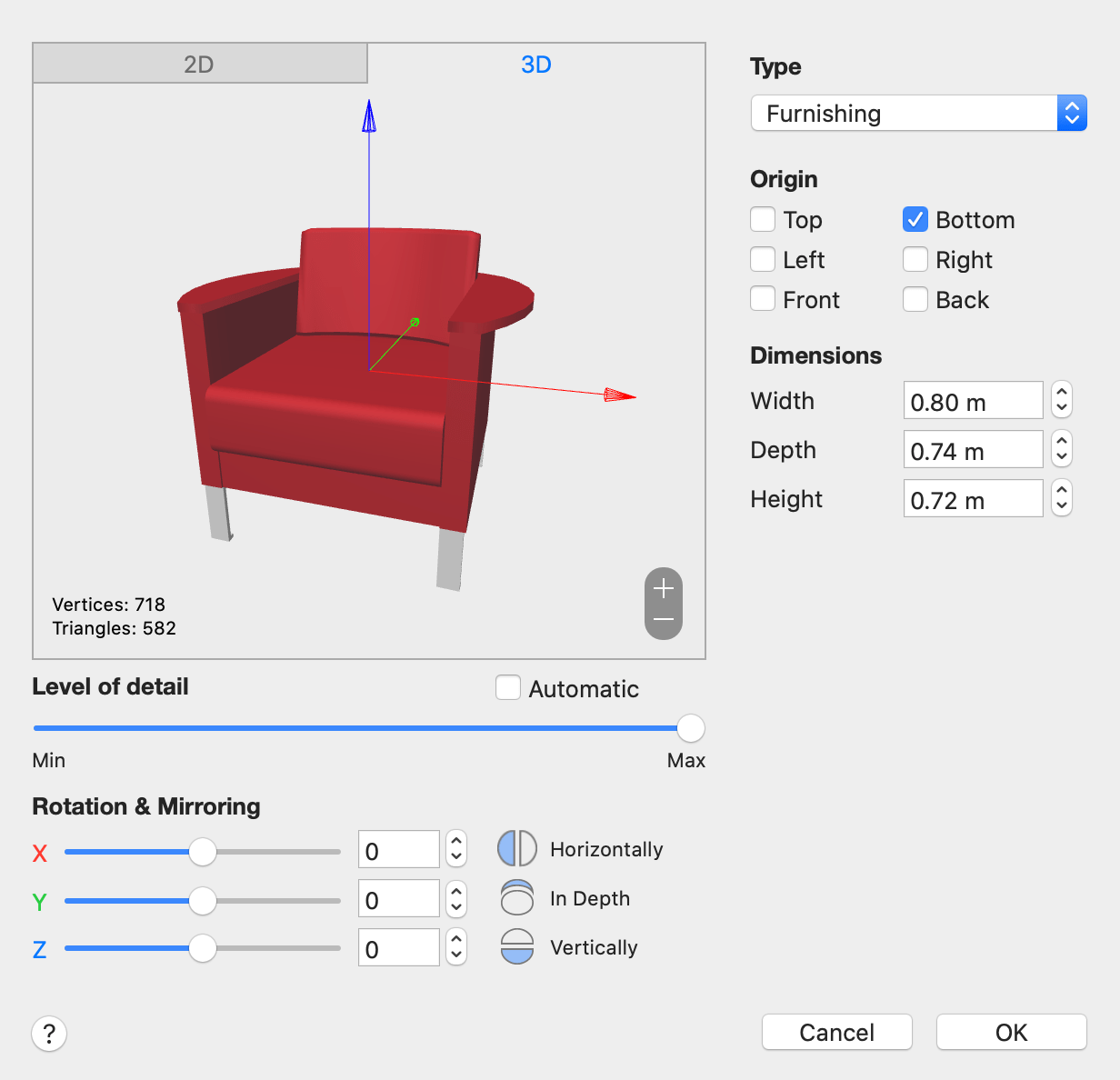
Task: Click the Vertically mirroring label
Action: [x=594, y=947]
